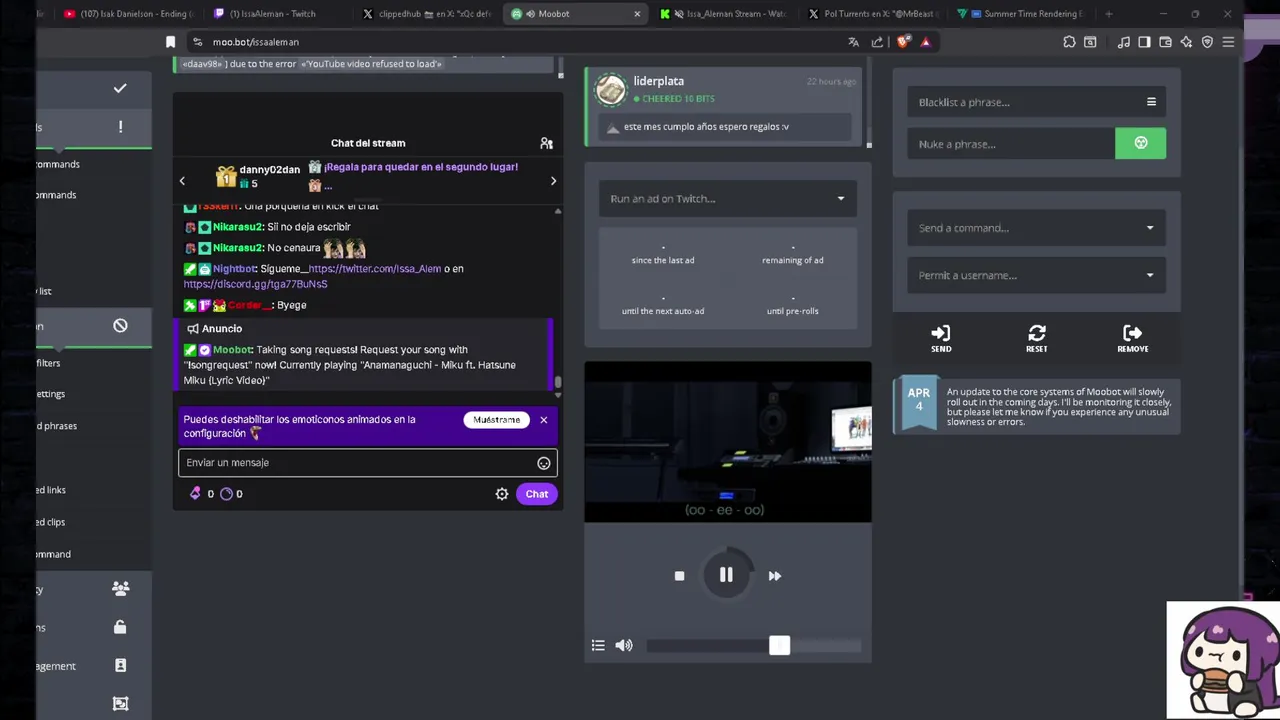1280x720 pixels.
Task: Switch to Pol Turrents X tab
Action: (873, 14)
